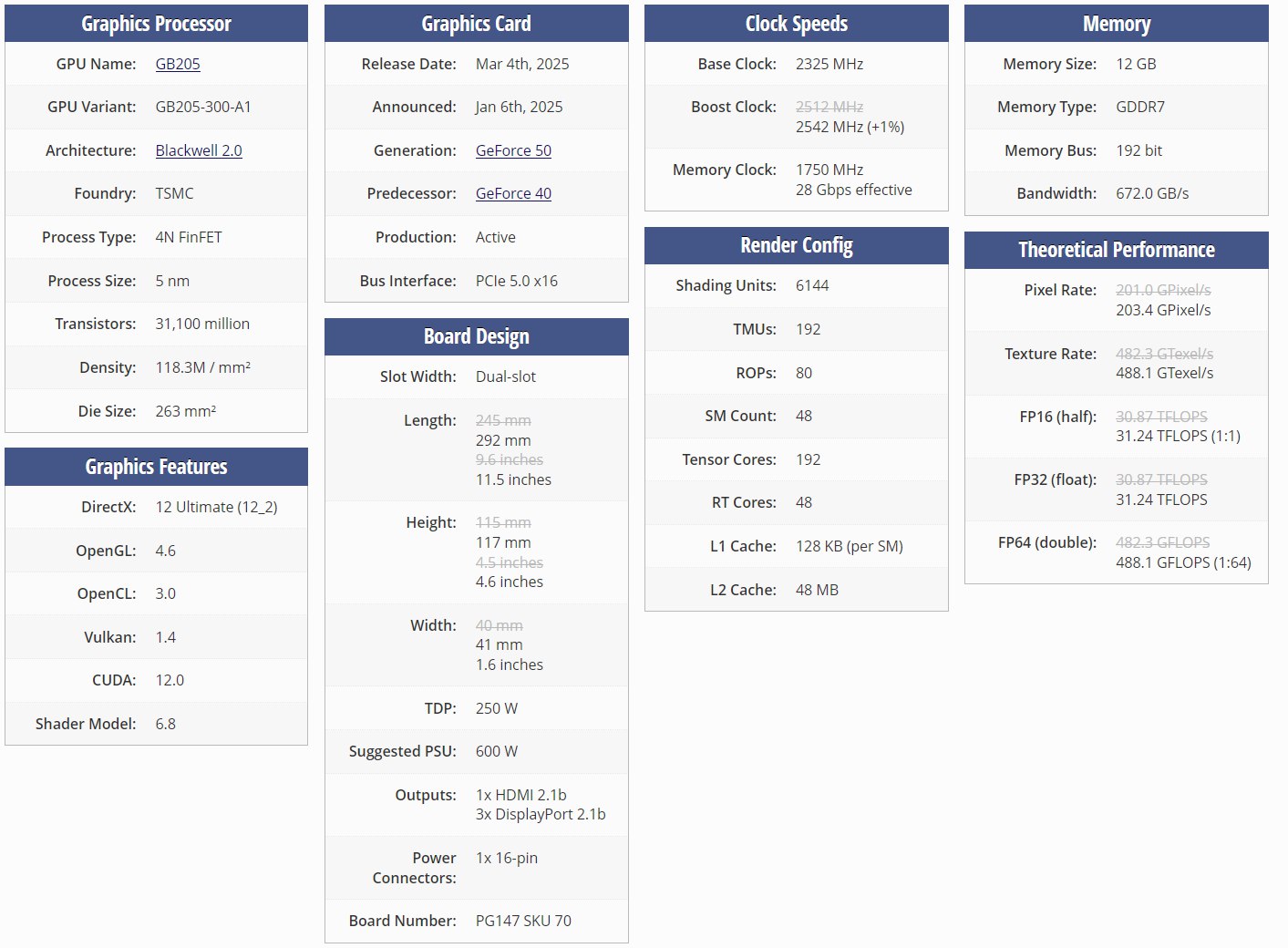
Task: Select the Vulkan version value 1.4
Action: (x=166, y=637)
